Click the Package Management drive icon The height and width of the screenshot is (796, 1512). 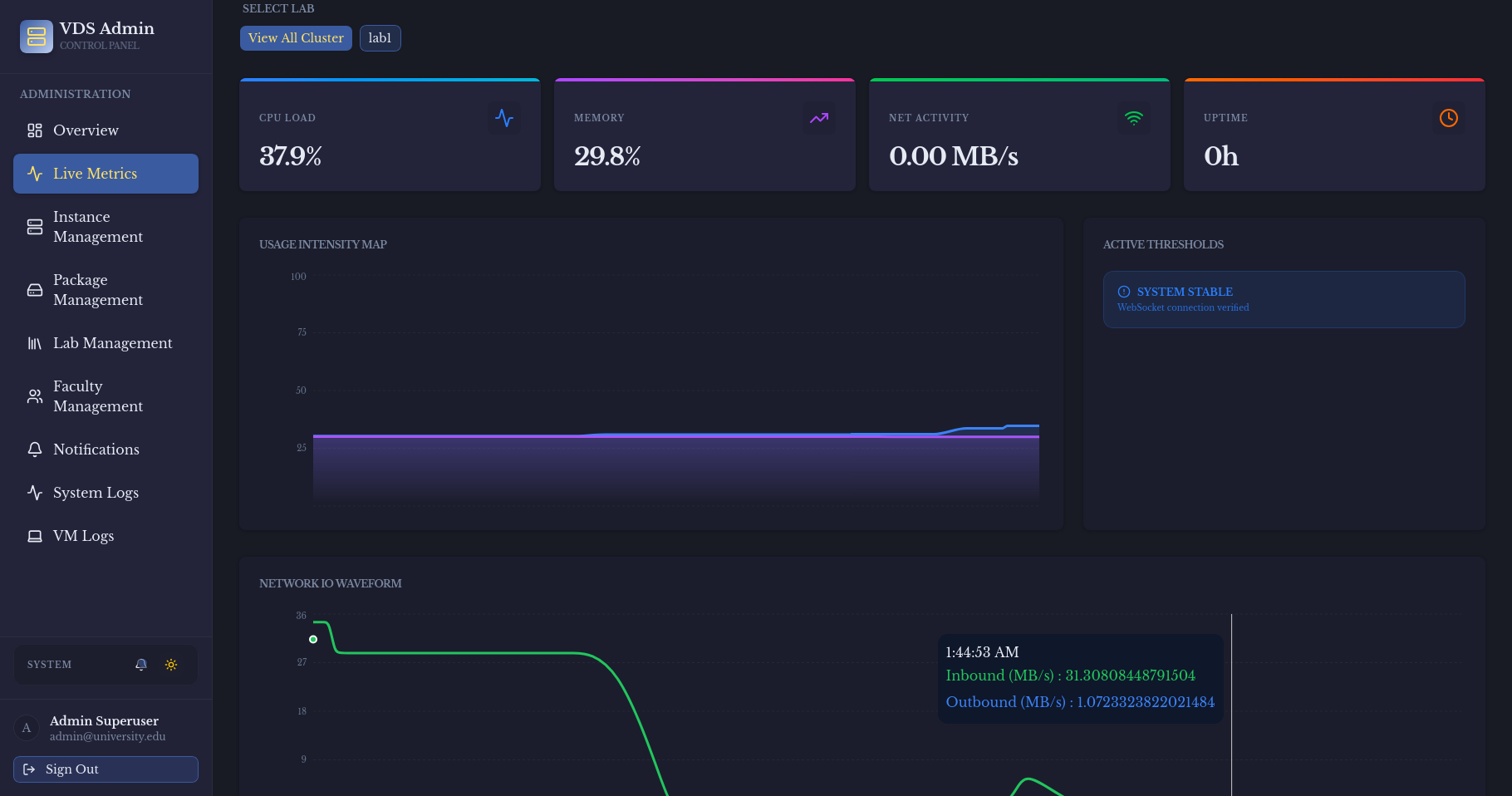[x=35, y=290]
